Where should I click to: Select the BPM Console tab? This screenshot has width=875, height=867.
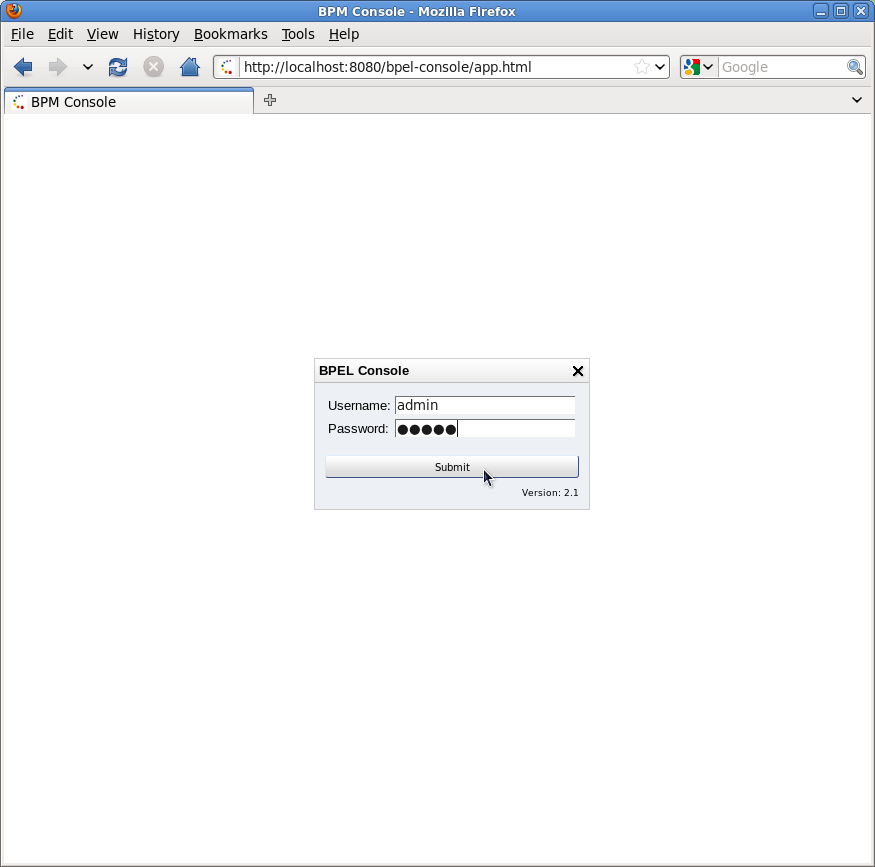tap(128, 100)
